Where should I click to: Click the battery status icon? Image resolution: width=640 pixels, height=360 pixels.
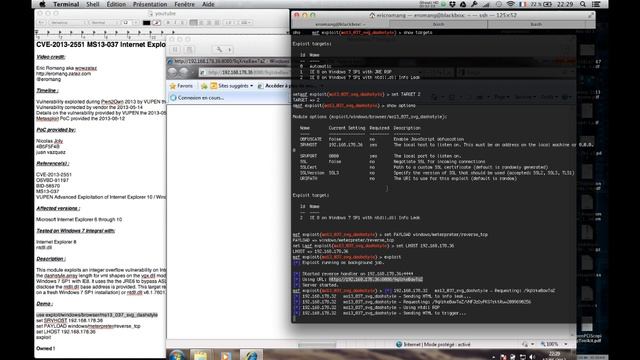coord(548,4)
